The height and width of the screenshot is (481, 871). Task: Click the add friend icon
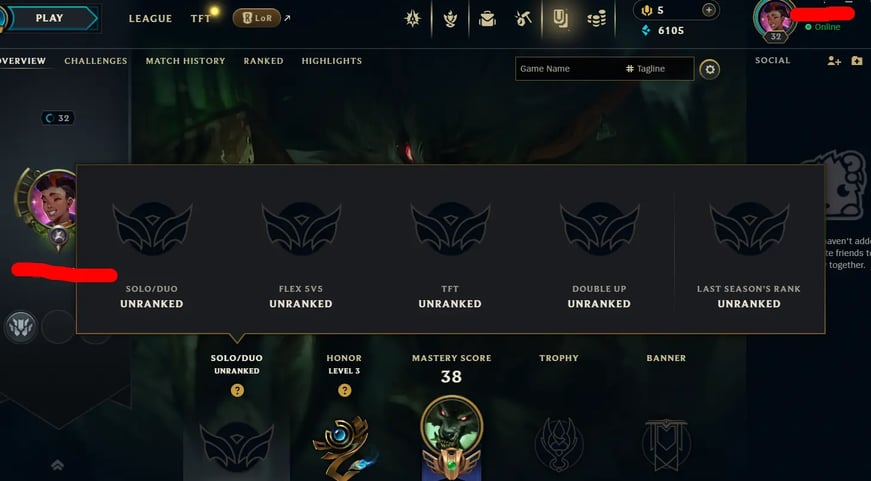coord(834,61)
